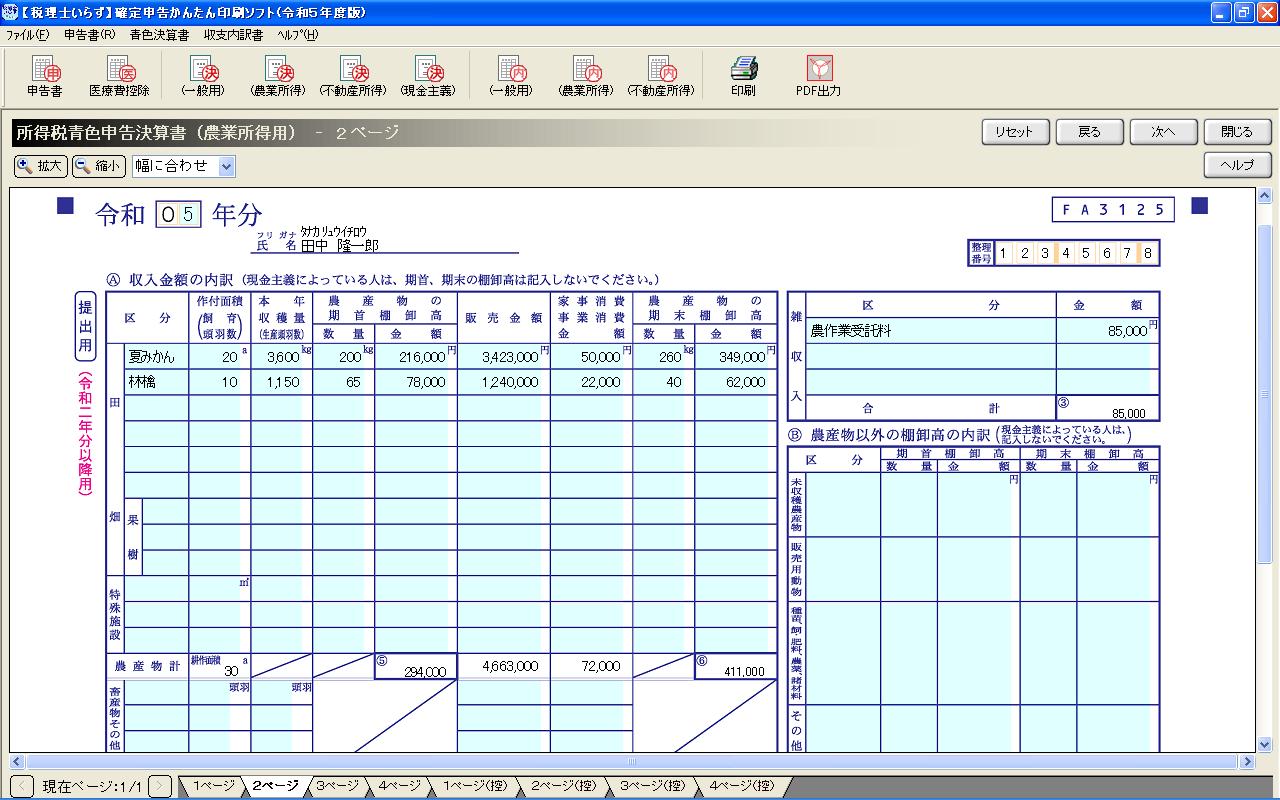Image resolution: width=1280 pixels, height=800 pixels.
Task: Click the 農作業受託料 miscellaneous income cell
Action: (930, 331)
